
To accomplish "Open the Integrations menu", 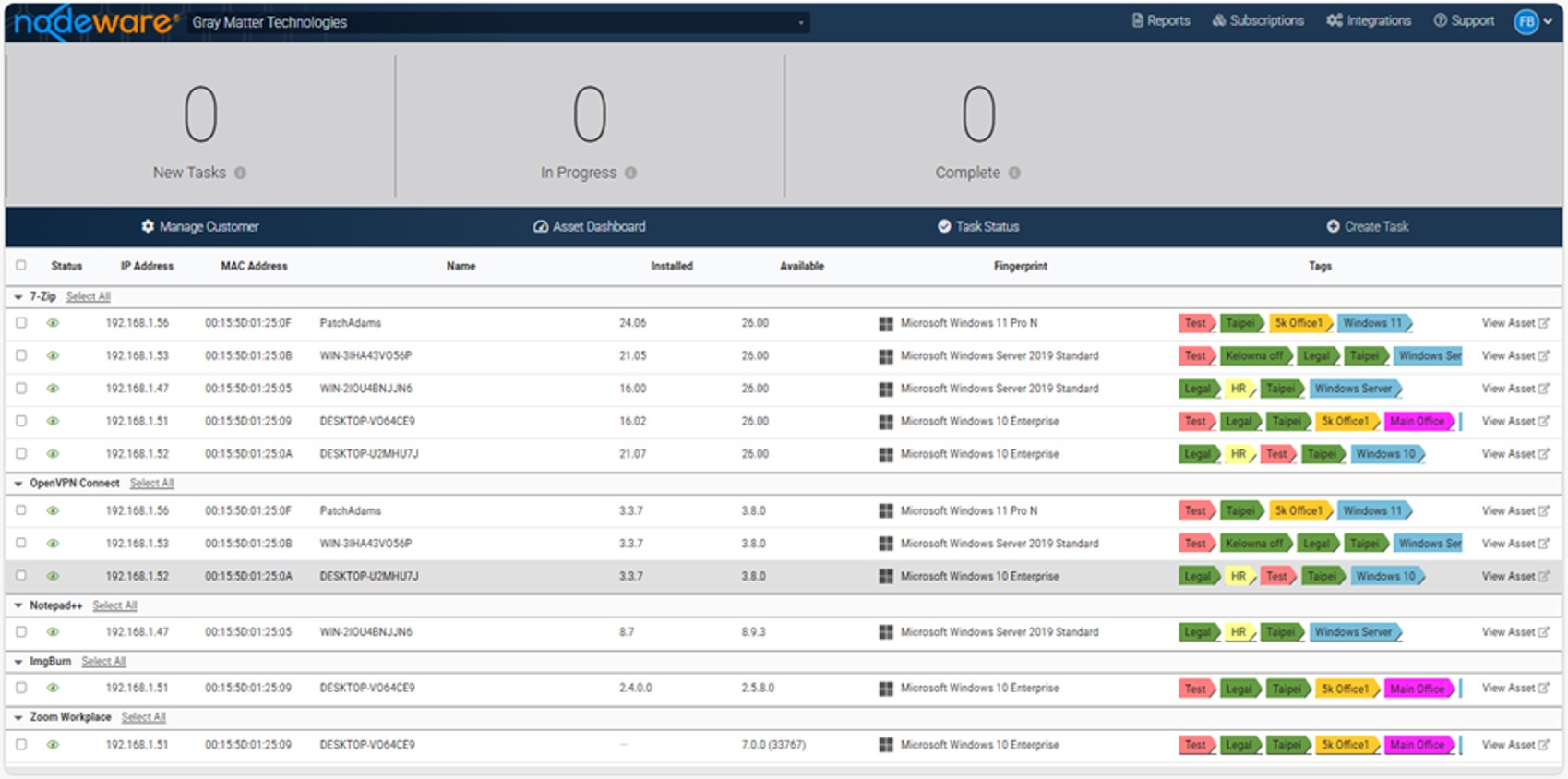I will point(1369,20).
